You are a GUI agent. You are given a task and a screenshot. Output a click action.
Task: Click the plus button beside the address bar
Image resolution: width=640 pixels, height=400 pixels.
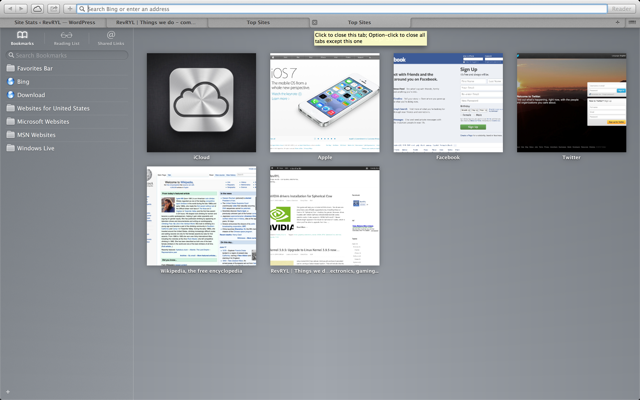pyautogui.click(x=69, y=9)
